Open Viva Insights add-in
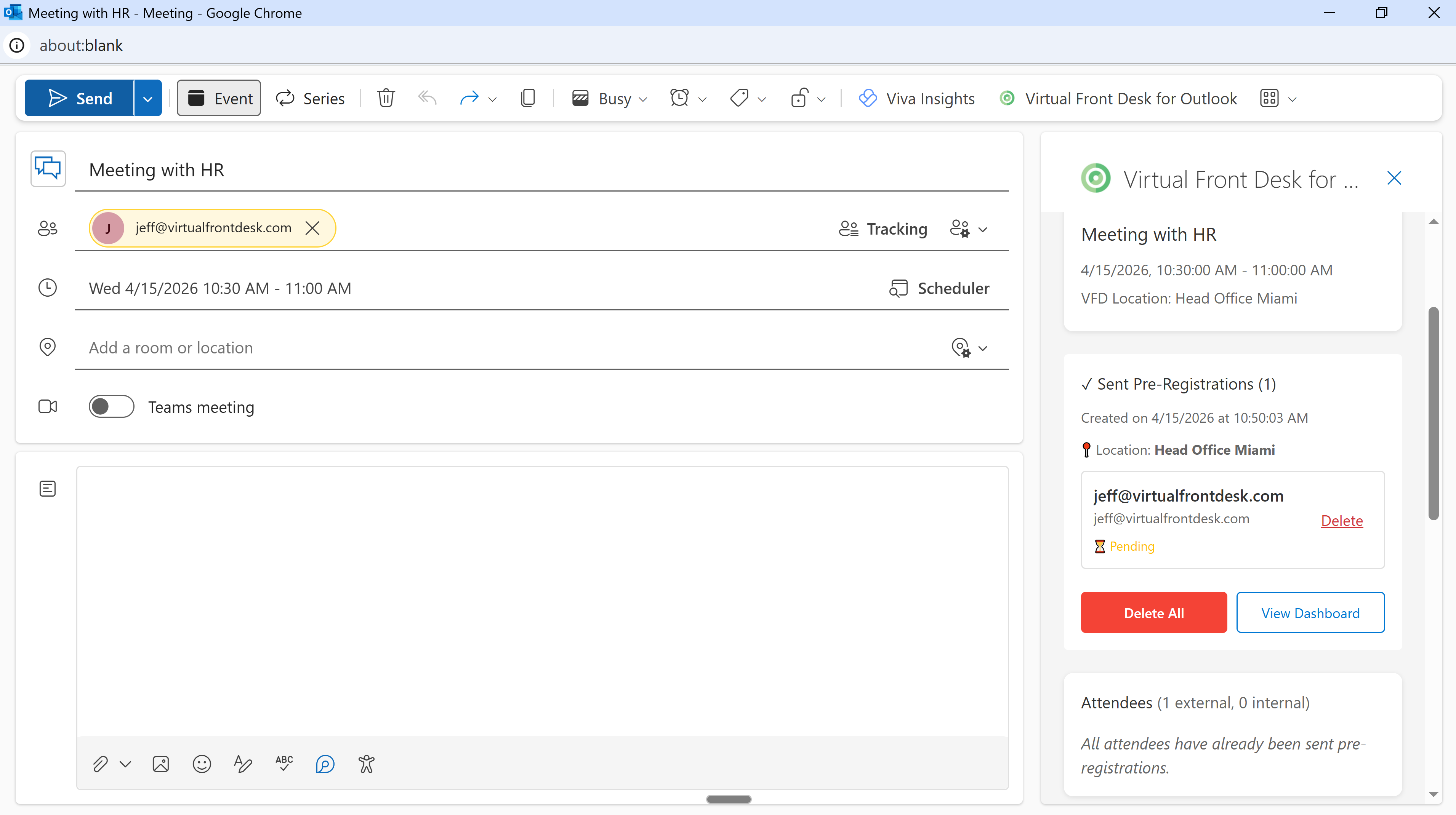The image size is (1456, 815). point(917,98)
